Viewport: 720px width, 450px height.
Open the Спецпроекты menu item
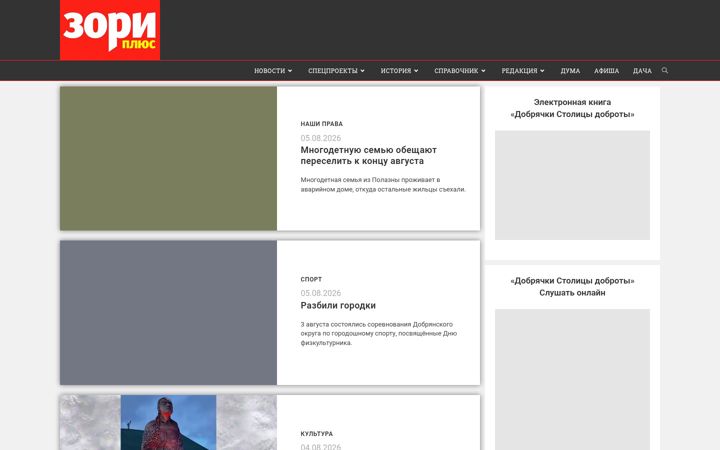coord(333,71)
